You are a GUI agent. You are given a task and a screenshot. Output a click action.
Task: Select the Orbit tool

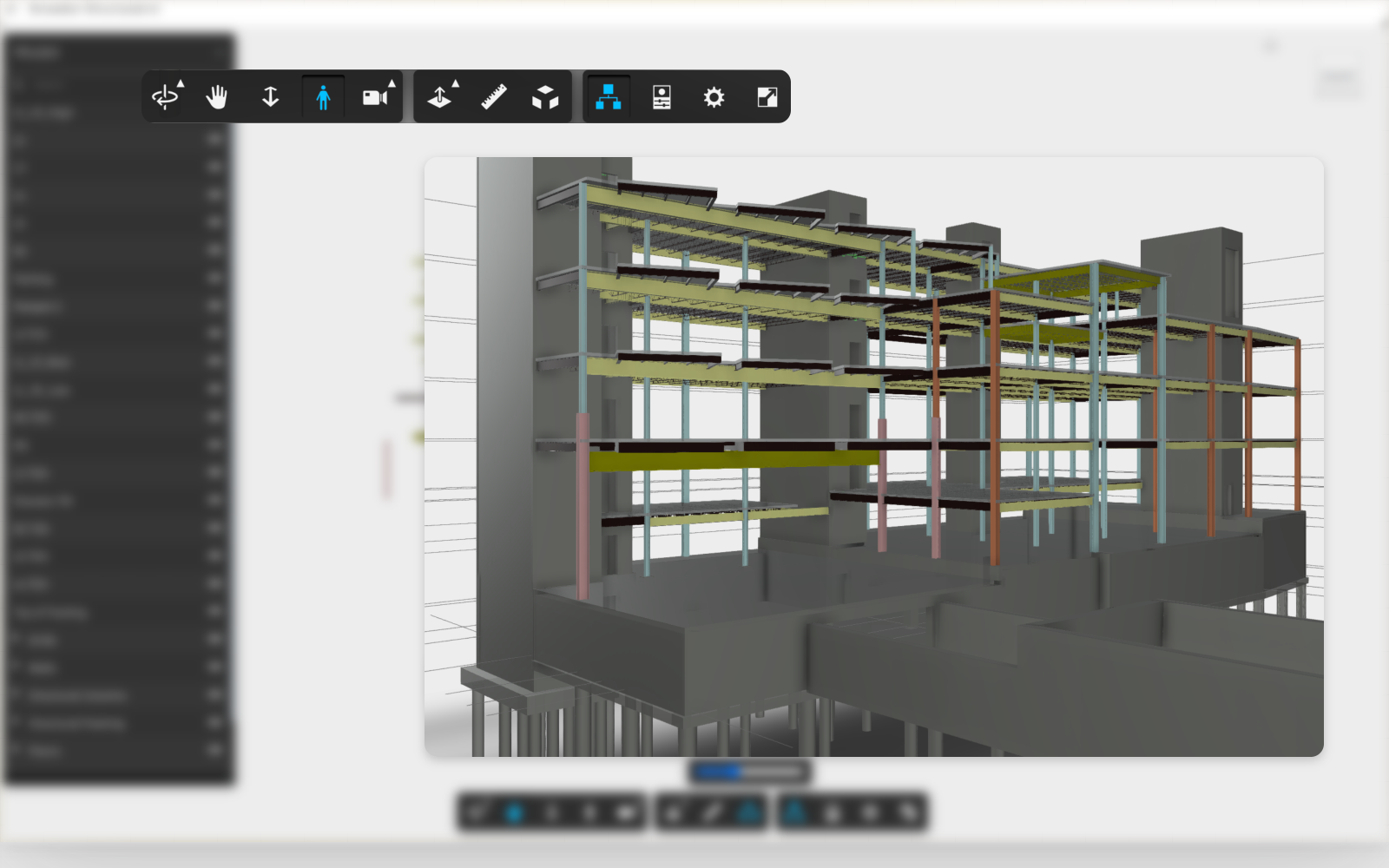click(x=167, y=96)
